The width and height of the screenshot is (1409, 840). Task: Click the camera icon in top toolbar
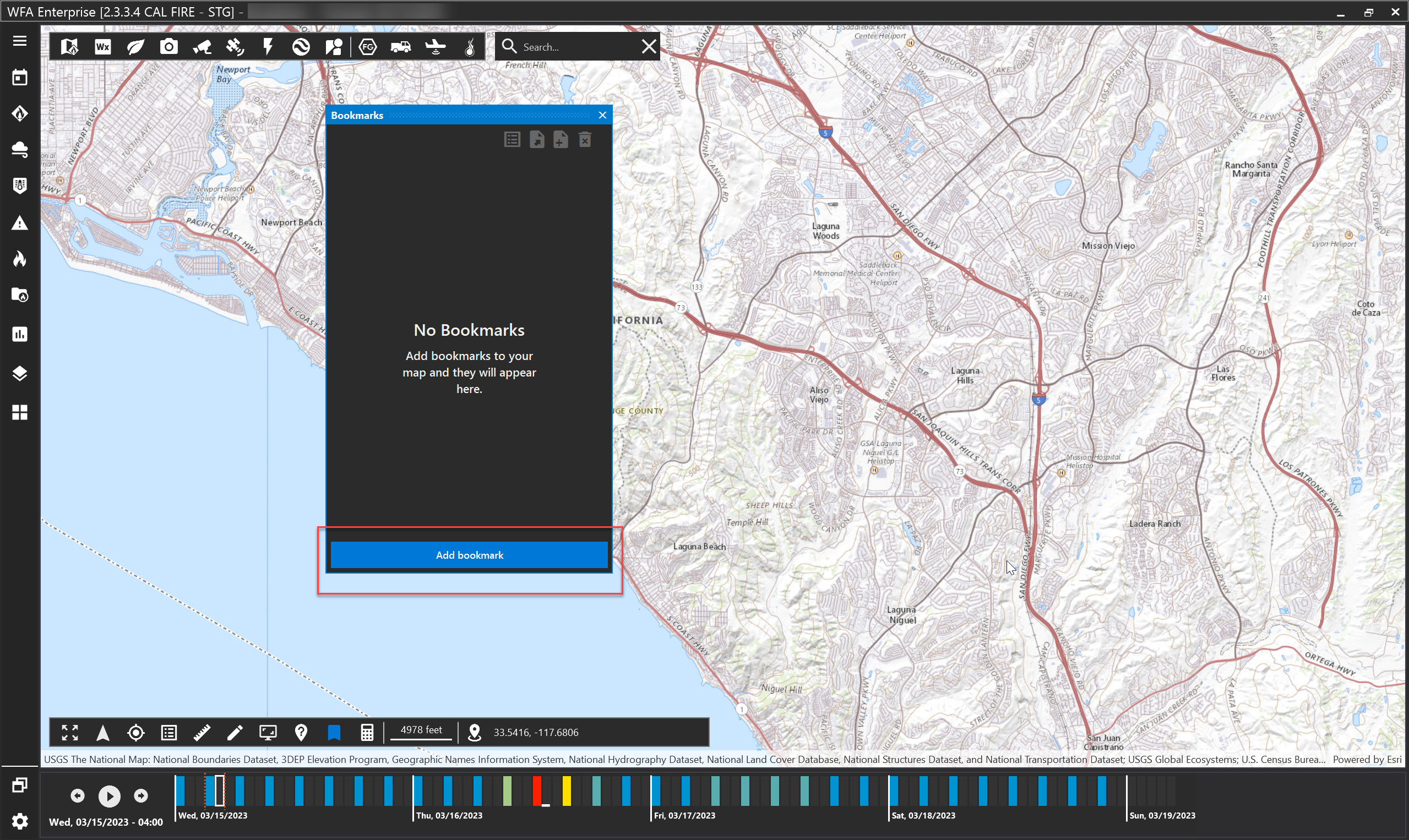point(168,46)
